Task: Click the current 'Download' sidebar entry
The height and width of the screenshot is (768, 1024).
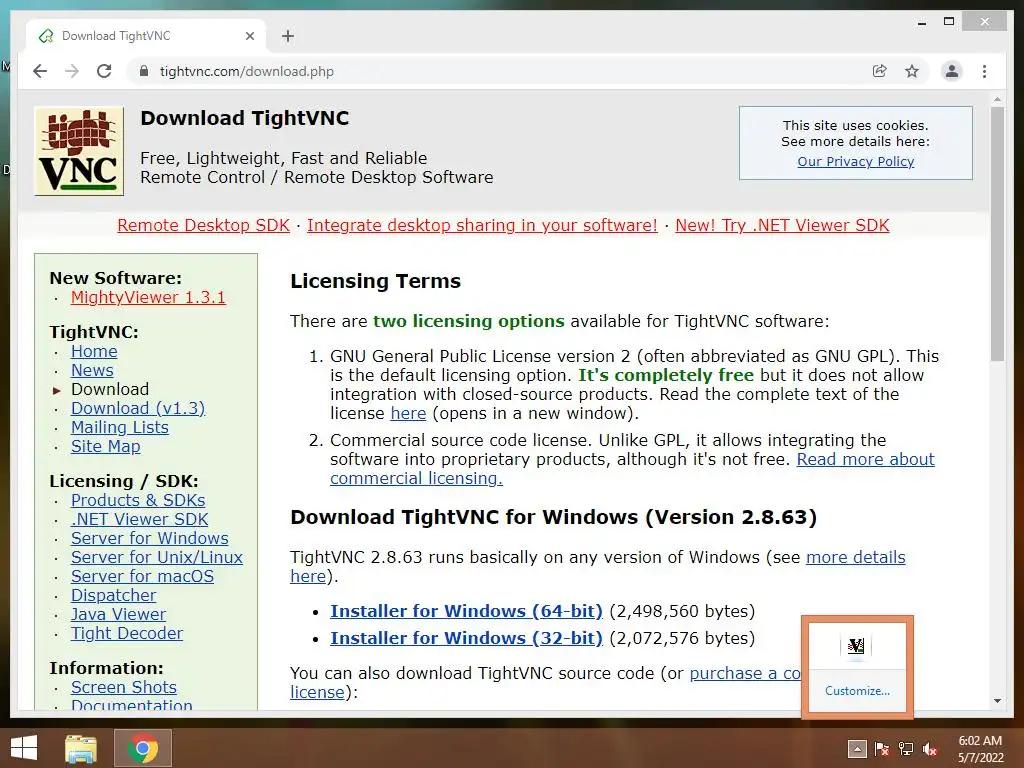Action: pos(110,389)
